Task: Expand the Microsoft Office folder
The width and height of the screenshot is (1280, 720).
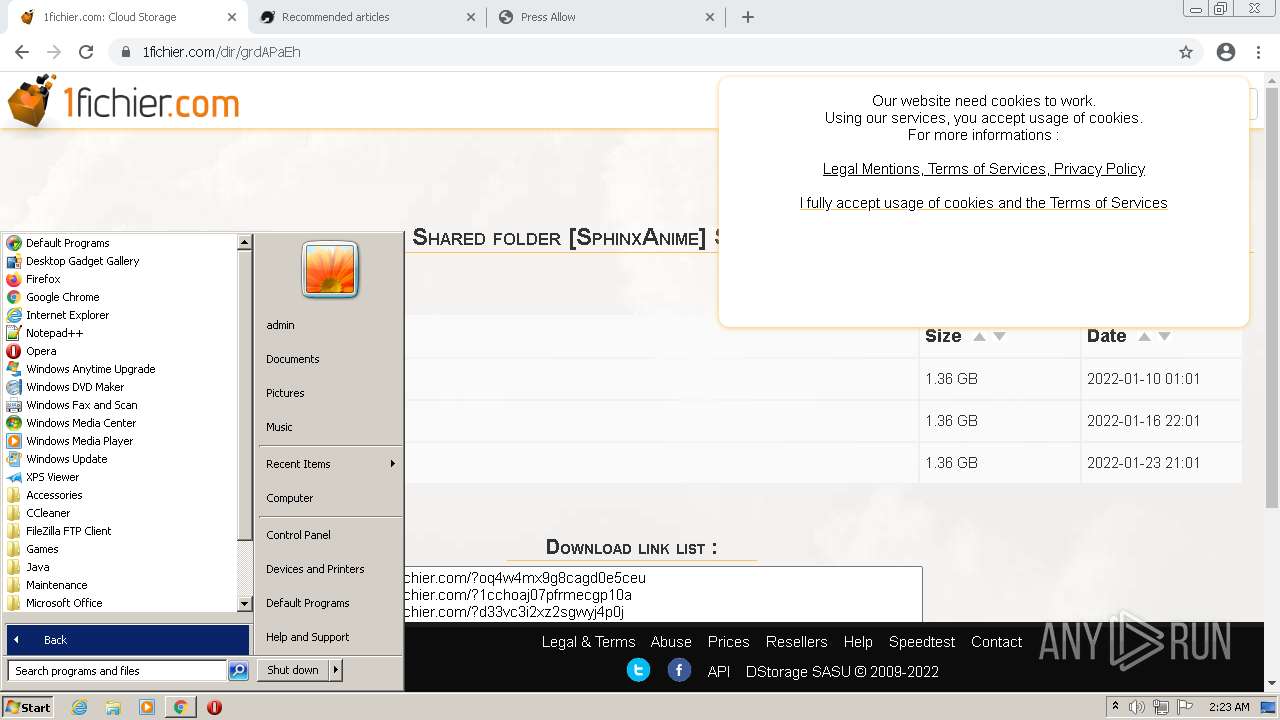Action: [64, 603]
